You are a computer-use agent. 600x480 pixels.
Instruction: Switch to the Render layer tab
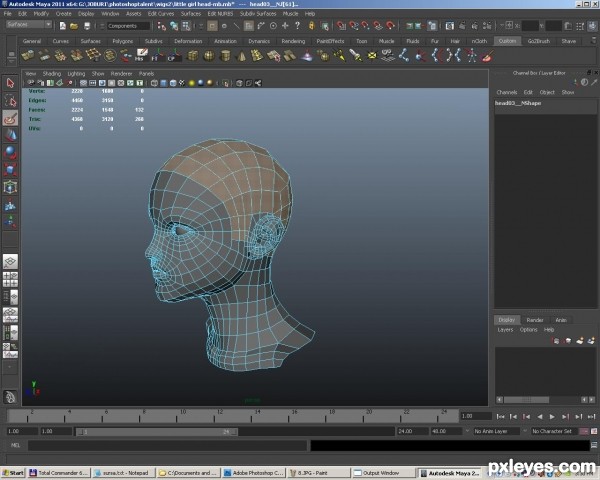click(x=535, y=320)
